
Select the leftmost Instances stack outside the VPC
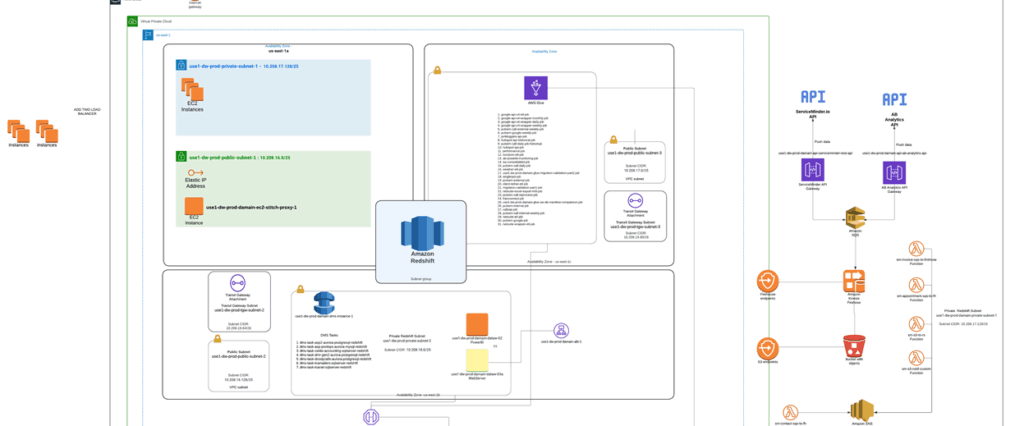click(x=18, y=131)
